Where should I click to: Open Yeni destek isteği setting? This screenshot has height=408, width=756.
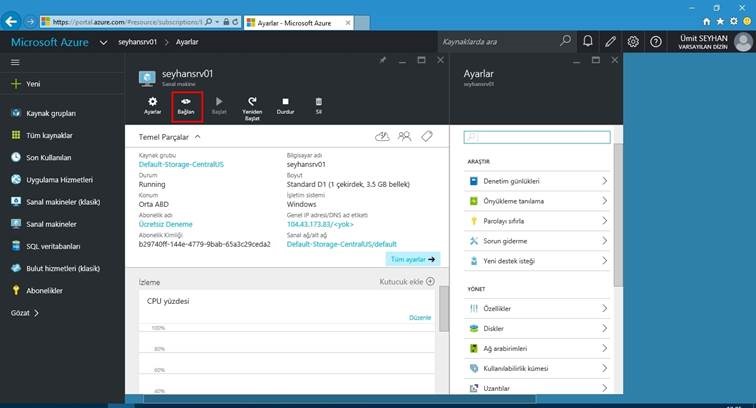coord(537,261)
